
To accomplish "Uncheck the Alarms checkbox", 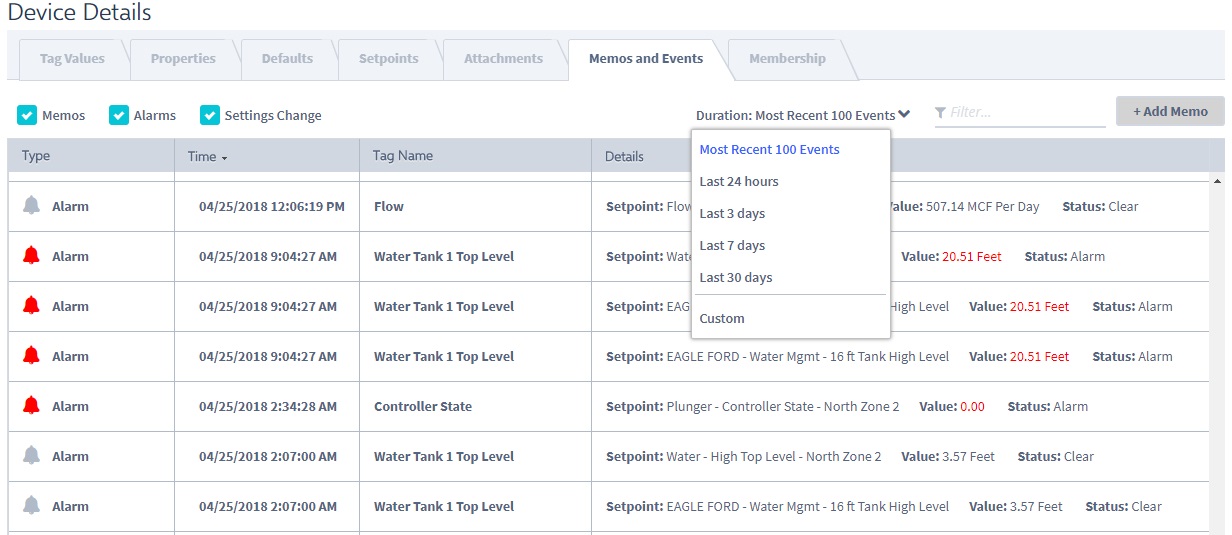I will click(119, 115).
